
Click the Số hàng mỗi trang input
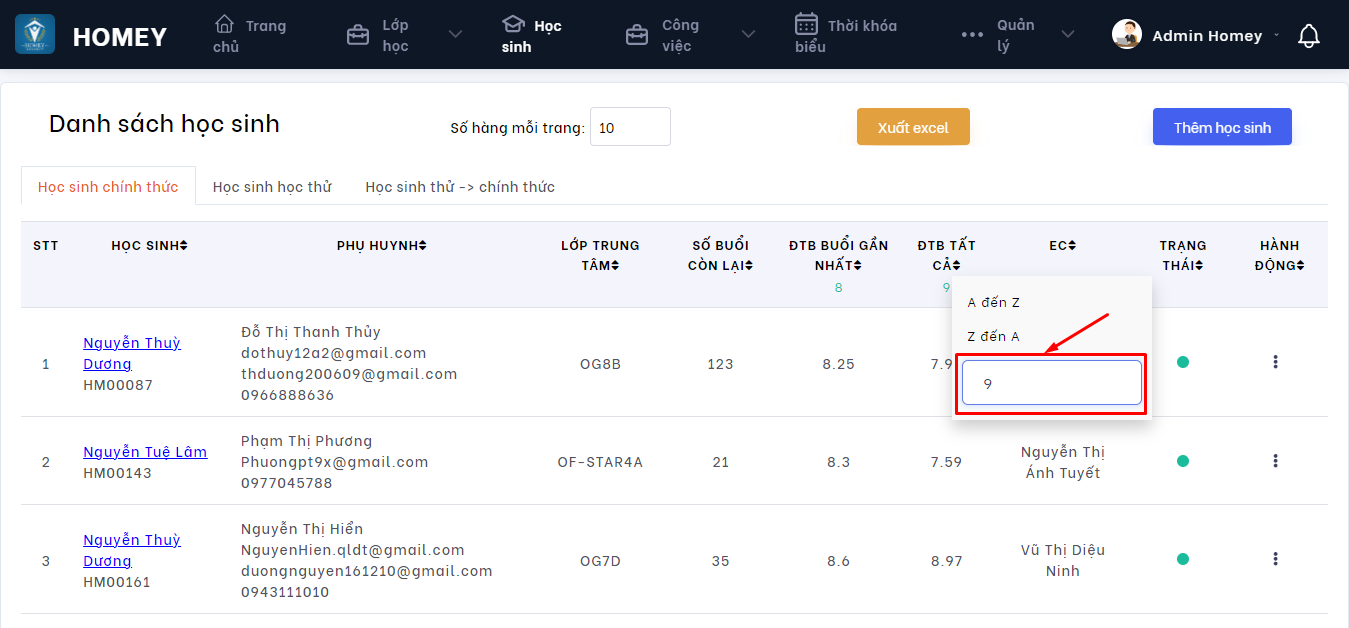point(630,128)
